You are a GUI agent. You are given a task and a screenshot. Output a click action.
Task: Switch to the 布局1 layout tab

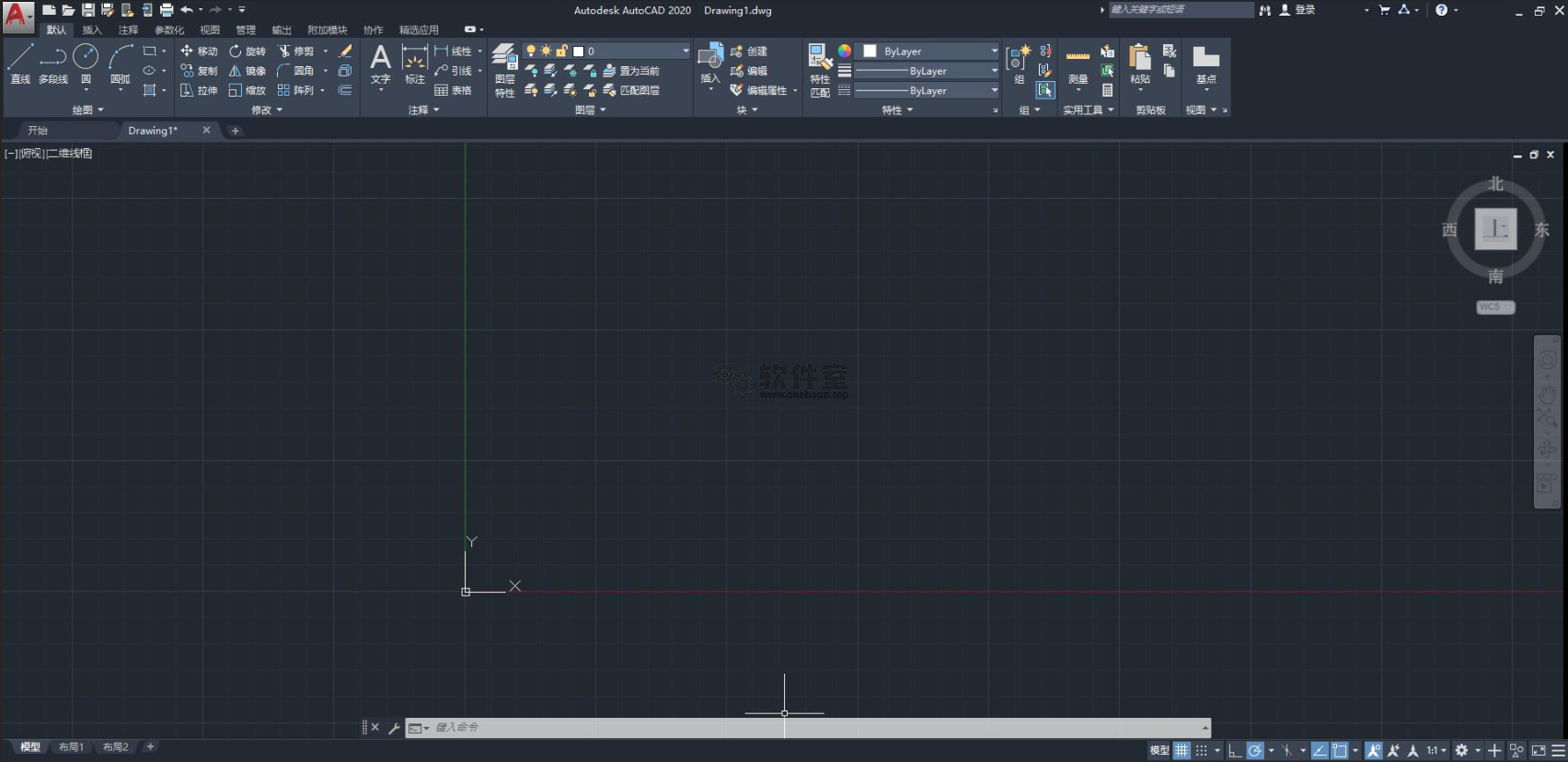[71, 747]
